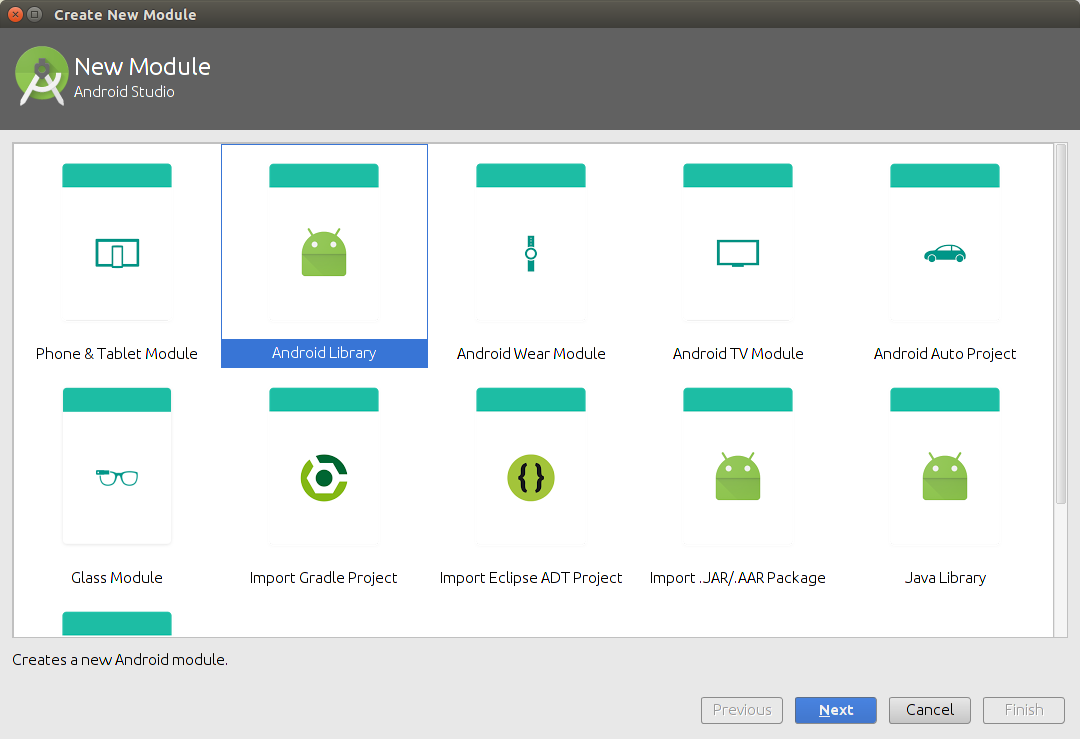This screenshot has height=739, width=1080.
Task: Select the Glass Module glasses icon
Action: 117,477
